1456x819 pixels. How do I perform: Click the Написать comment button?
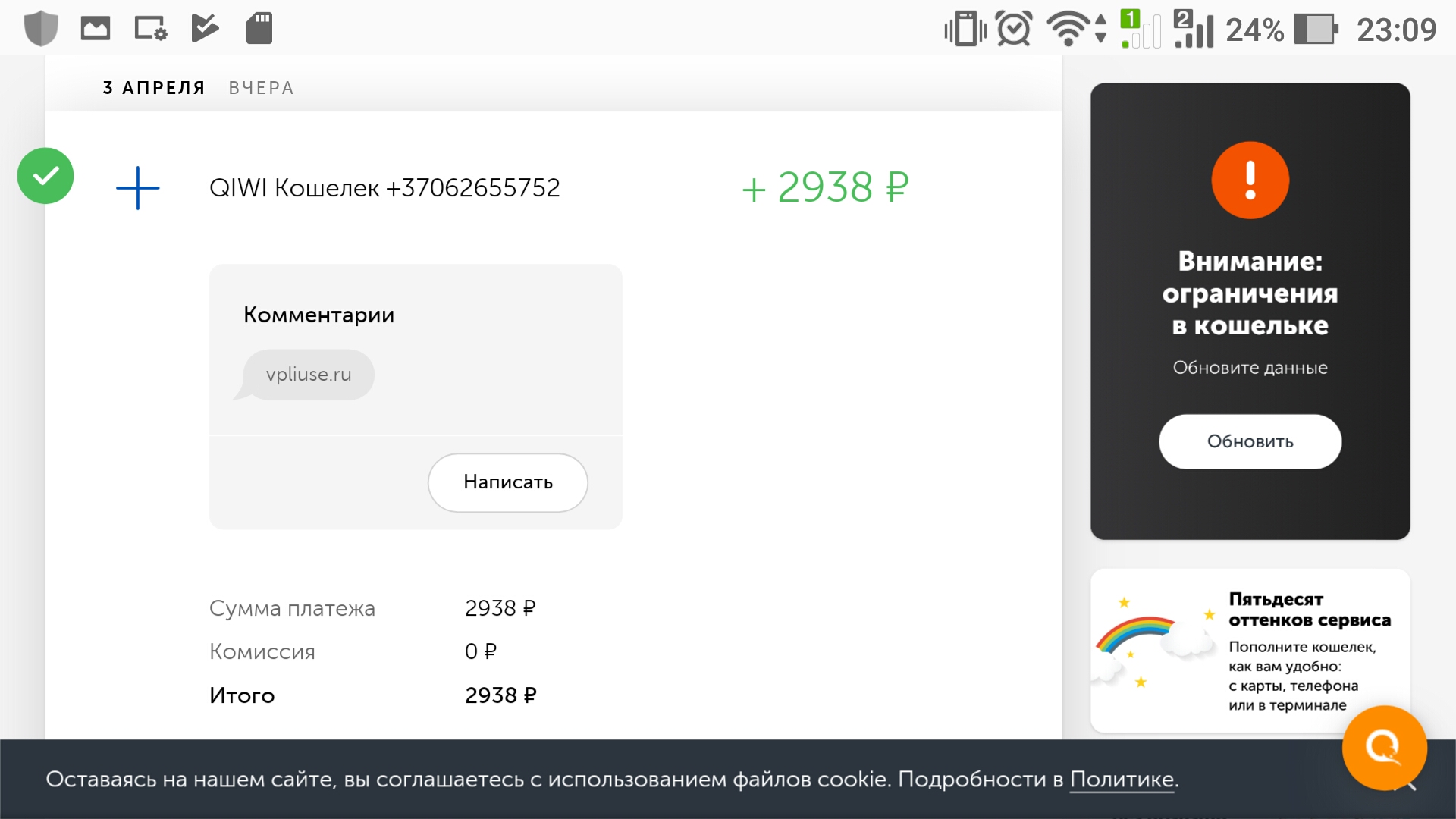pos(508,482)
